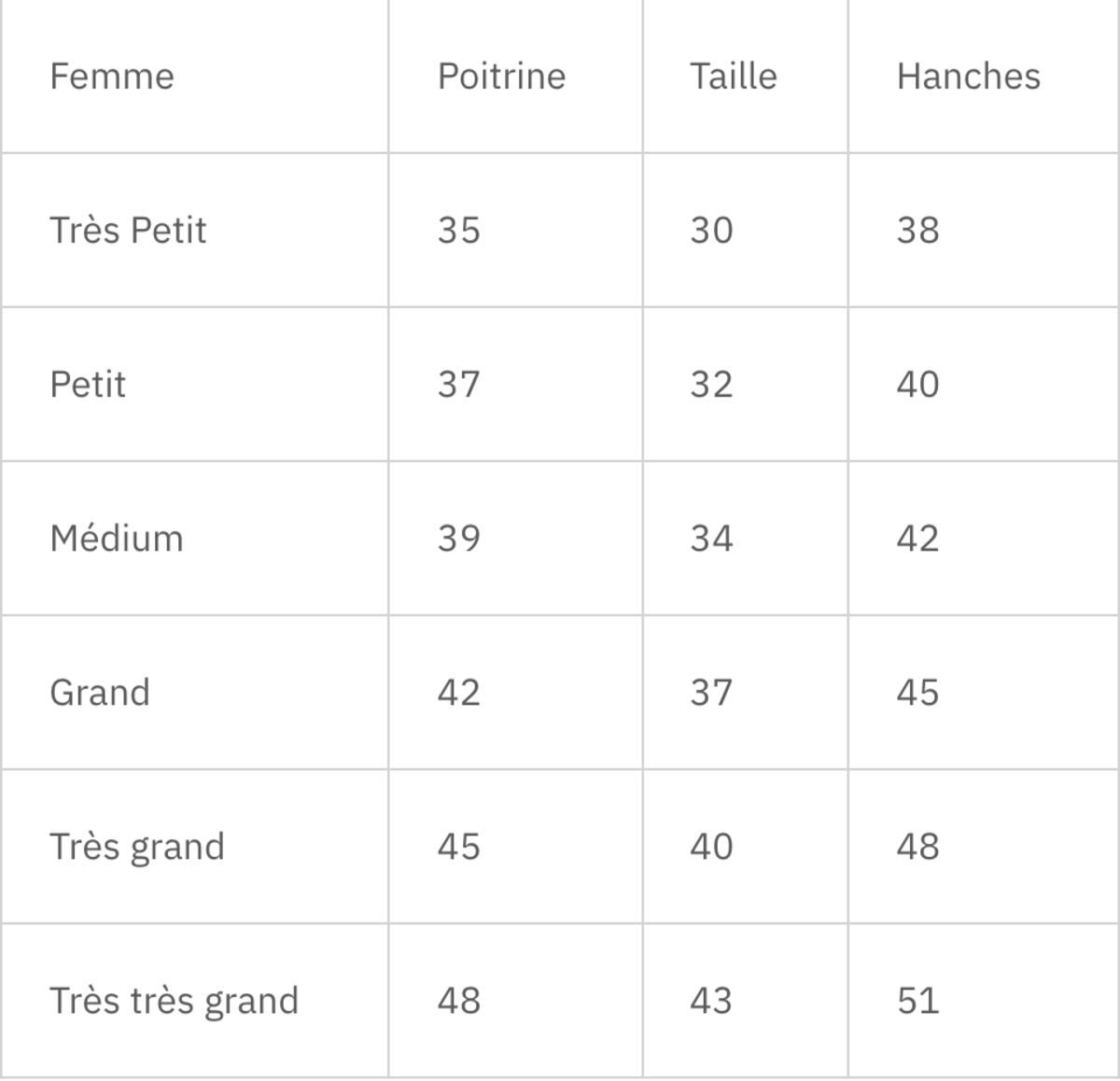Select the Grand row label
The height and width of the screenshot is (1081, 1120).
point(100,693)
